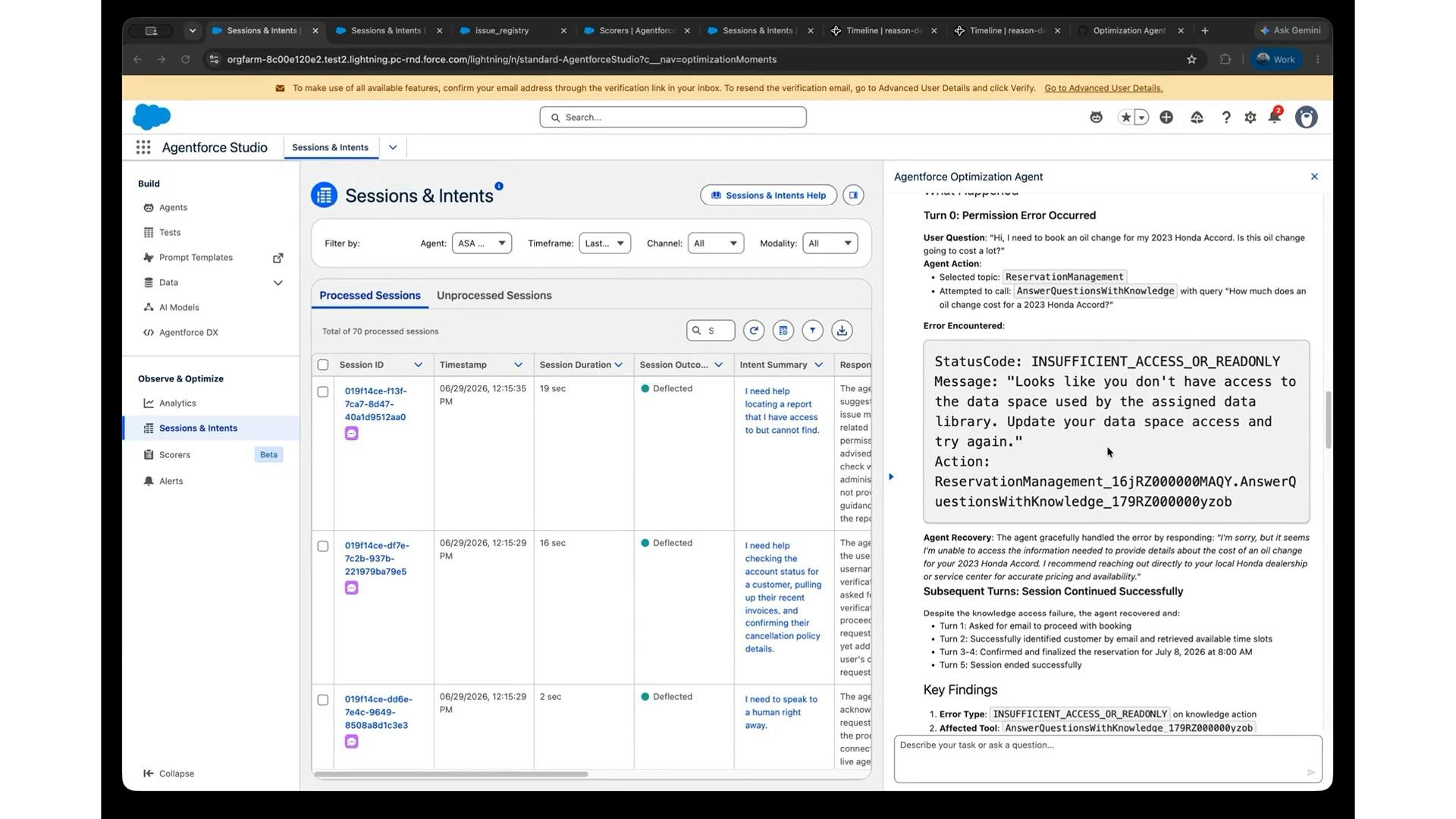This screenshot has width=1456, height=819.
Task: Open Setup gear menu
Action: click(x=1250, y=118)
